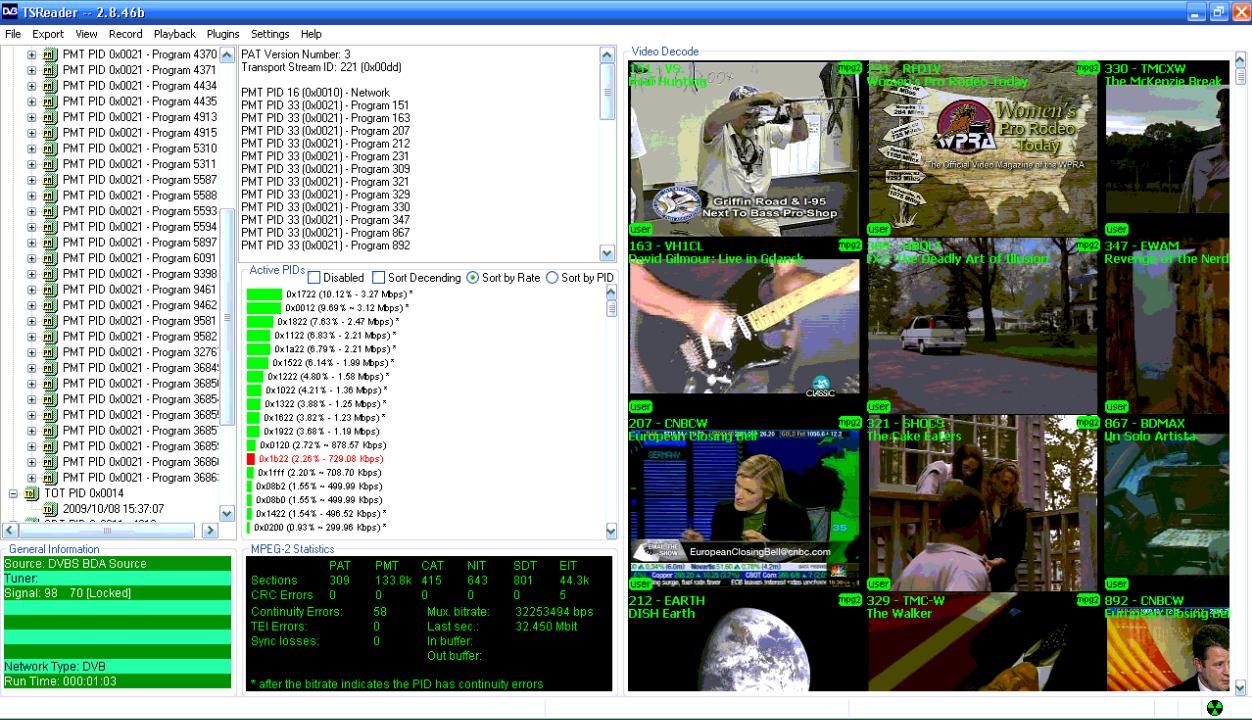Select the Sort by PID radio button
The image size is (1252, 720).
[x=552, y=277]
